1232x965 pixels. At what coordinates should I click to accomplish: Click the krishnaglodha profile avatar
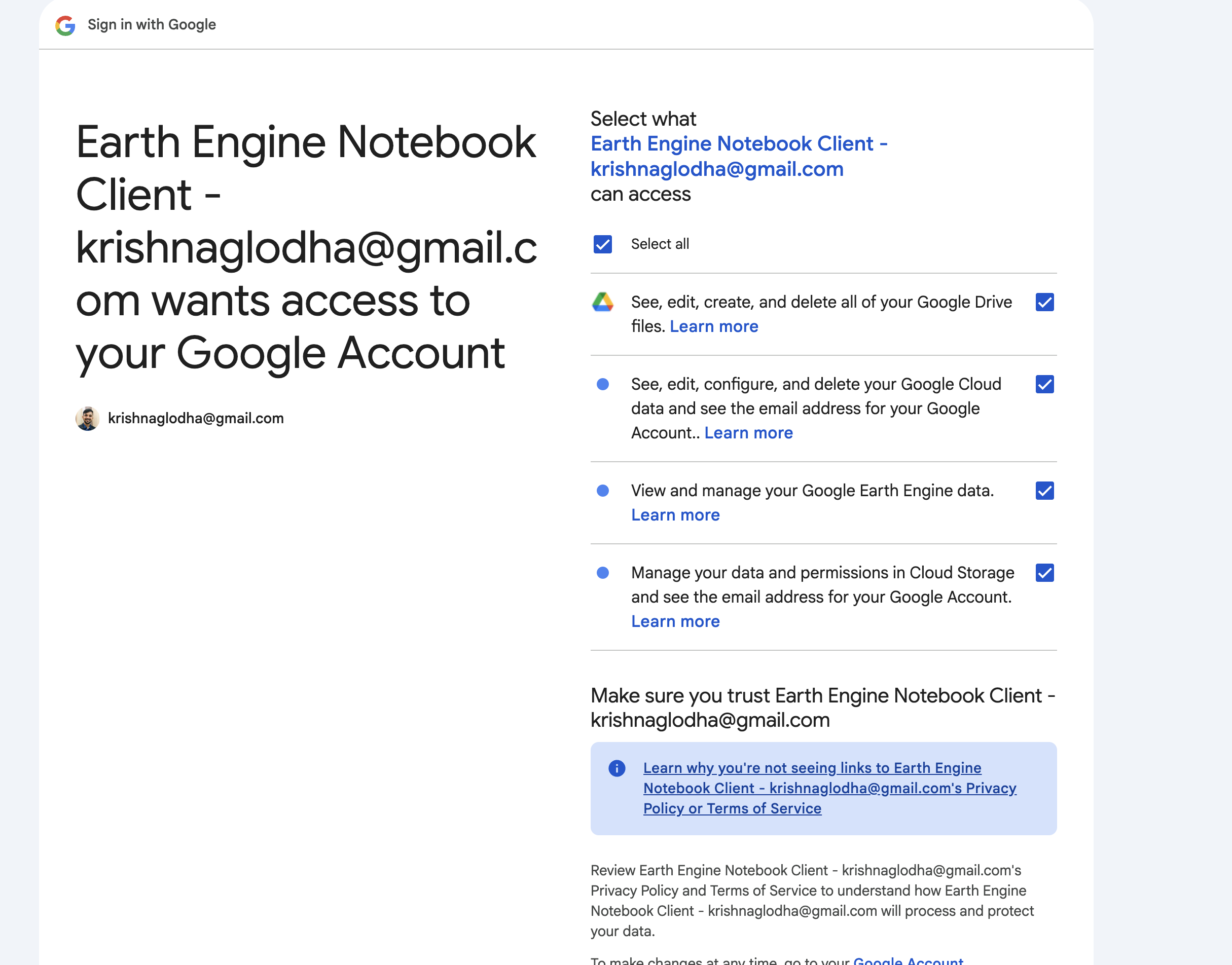[x=88, y=418]
